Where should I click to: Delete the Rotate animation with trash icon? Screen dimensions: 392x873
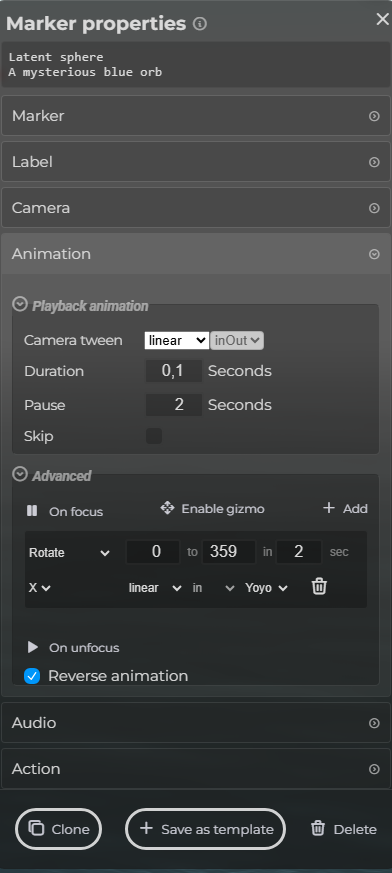(x=319, y=586)
